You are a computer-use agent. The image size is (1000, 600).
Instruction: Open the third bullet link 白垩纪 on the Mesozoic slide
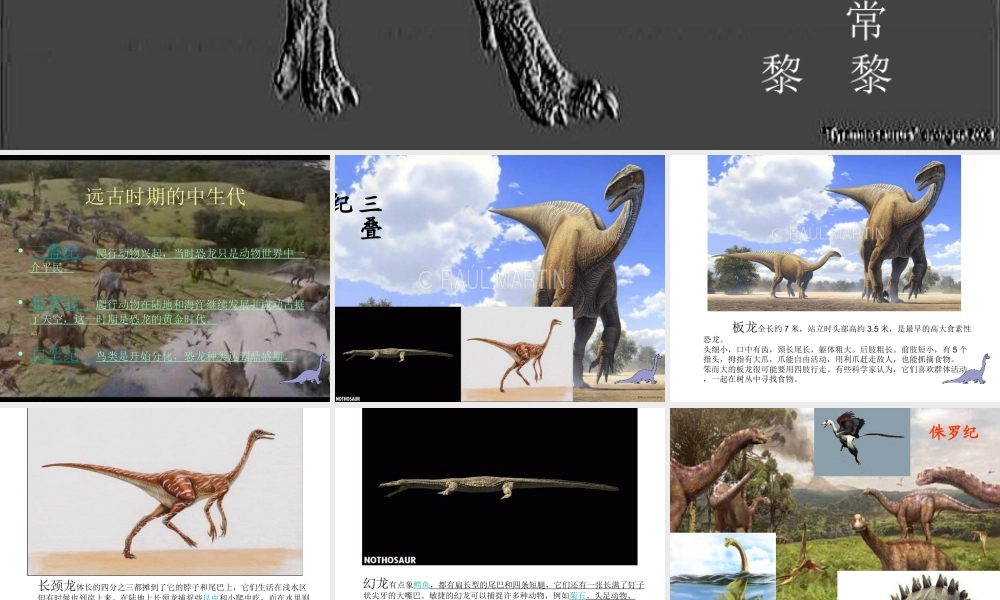coord(54,354)
